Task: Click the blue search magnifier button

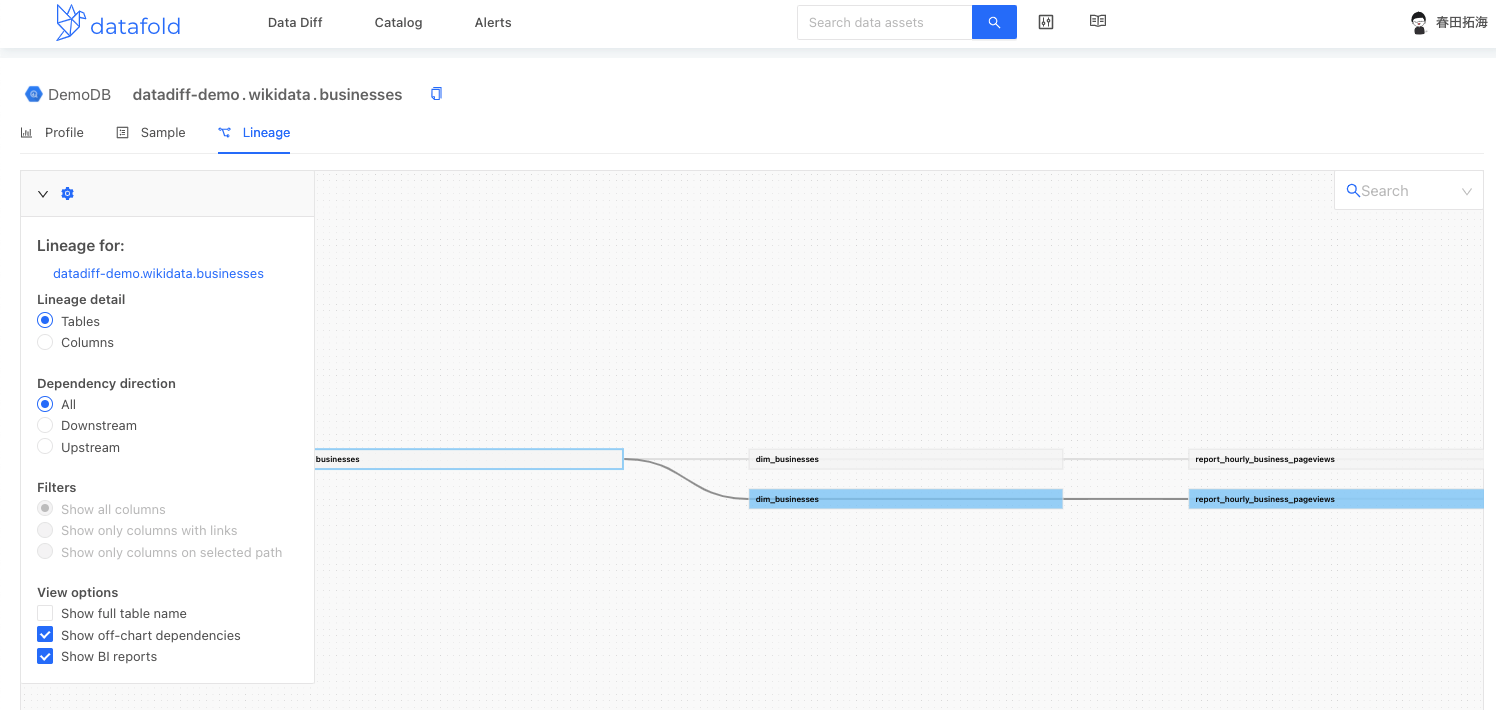Action: pos(993,22)
